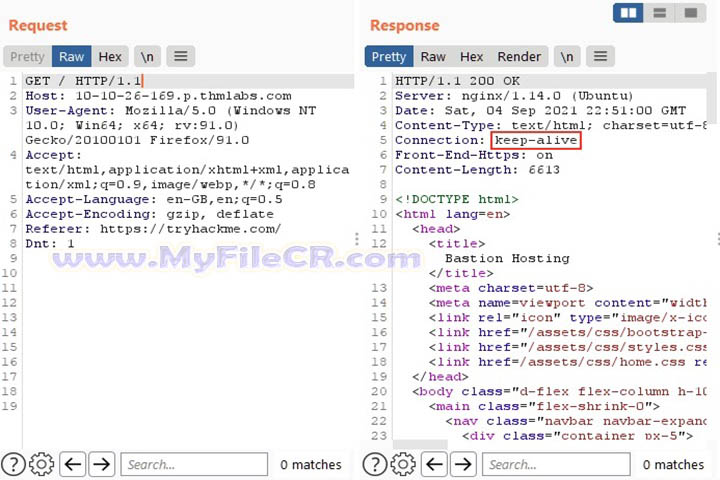Screen dimensions: 720x480
Task: Open help icon under Response panel
Action: (x=375, y=464)
